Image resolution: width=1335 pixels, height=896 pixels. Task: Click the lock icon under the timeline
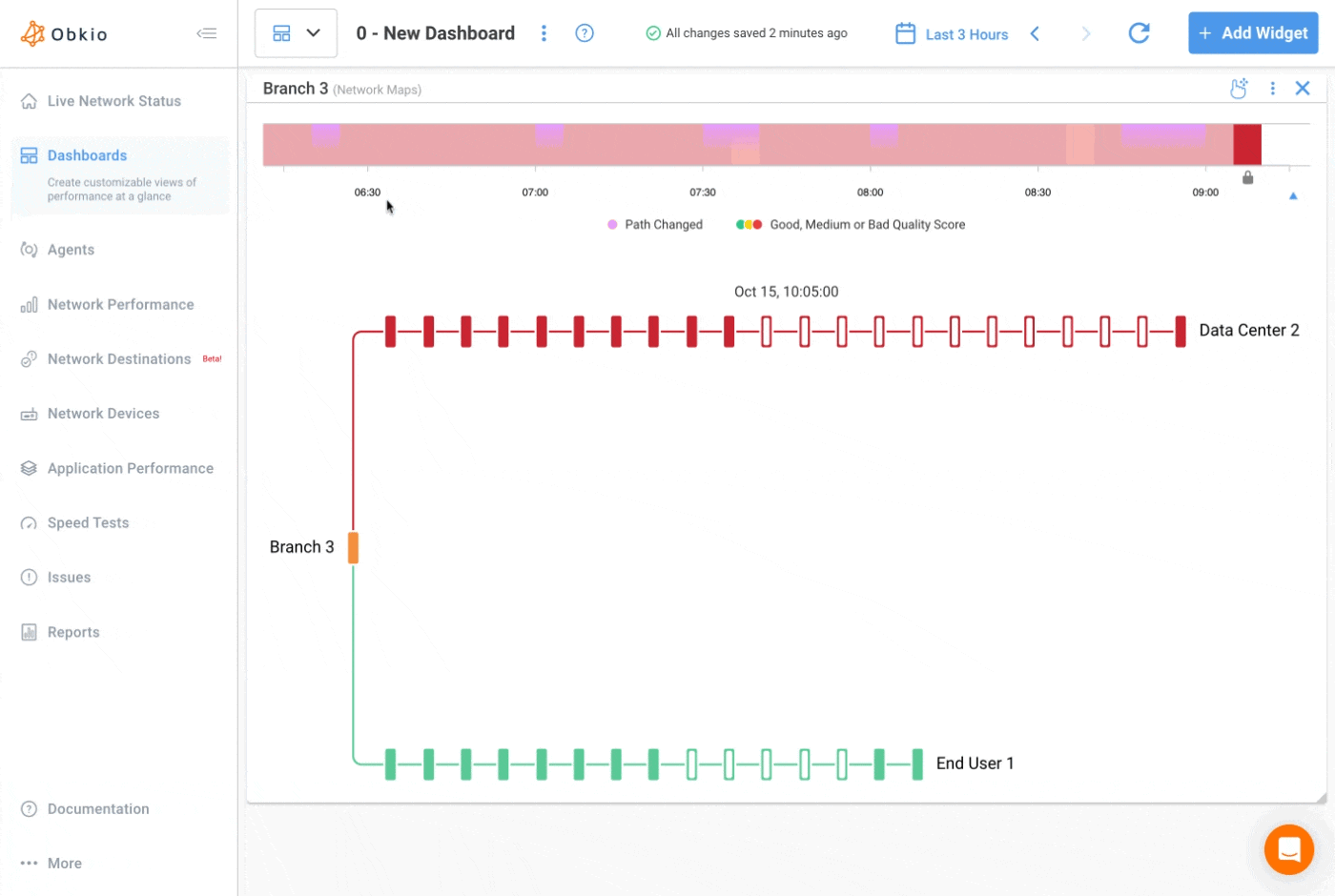point(1247,176)
